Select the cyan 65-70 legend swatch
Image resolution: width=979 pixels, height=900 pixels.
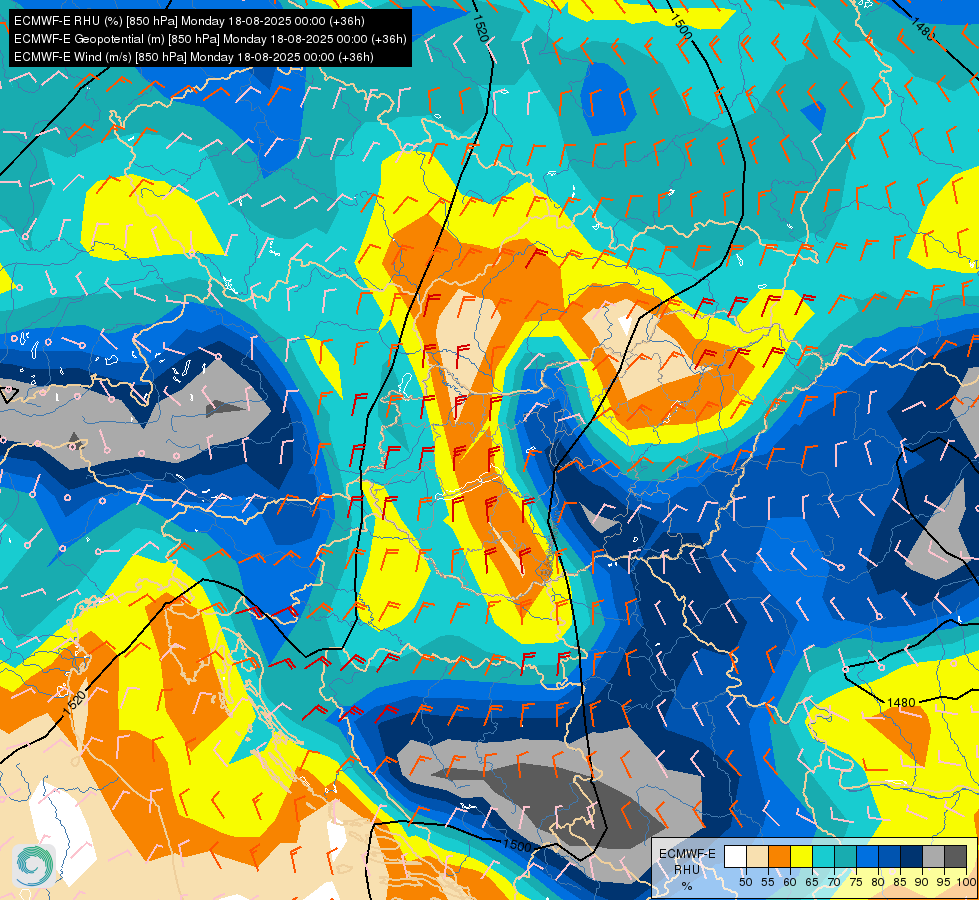coord(824,856)
